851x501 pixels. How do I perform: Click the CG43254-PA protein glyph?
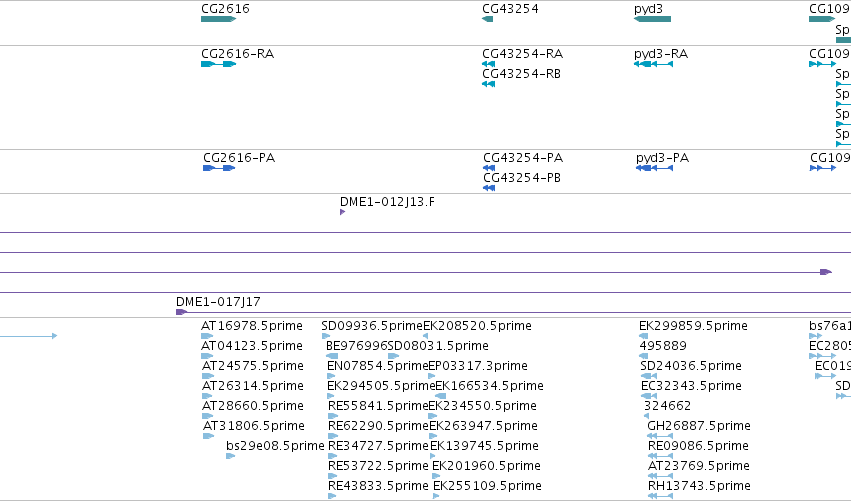tap(489, 168)
